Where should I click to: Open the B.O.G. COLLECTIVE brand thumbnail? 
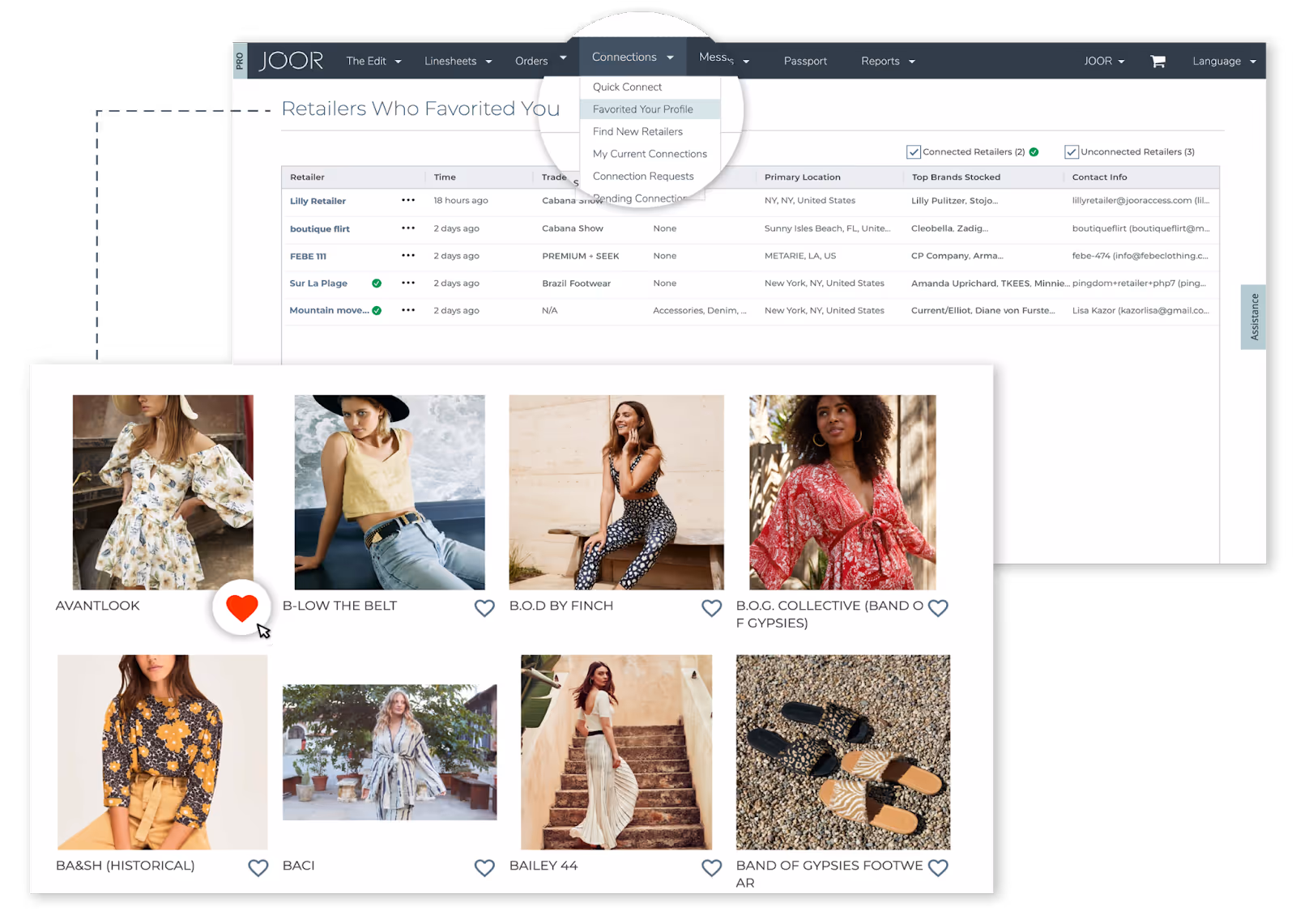(x=842, y=492)
